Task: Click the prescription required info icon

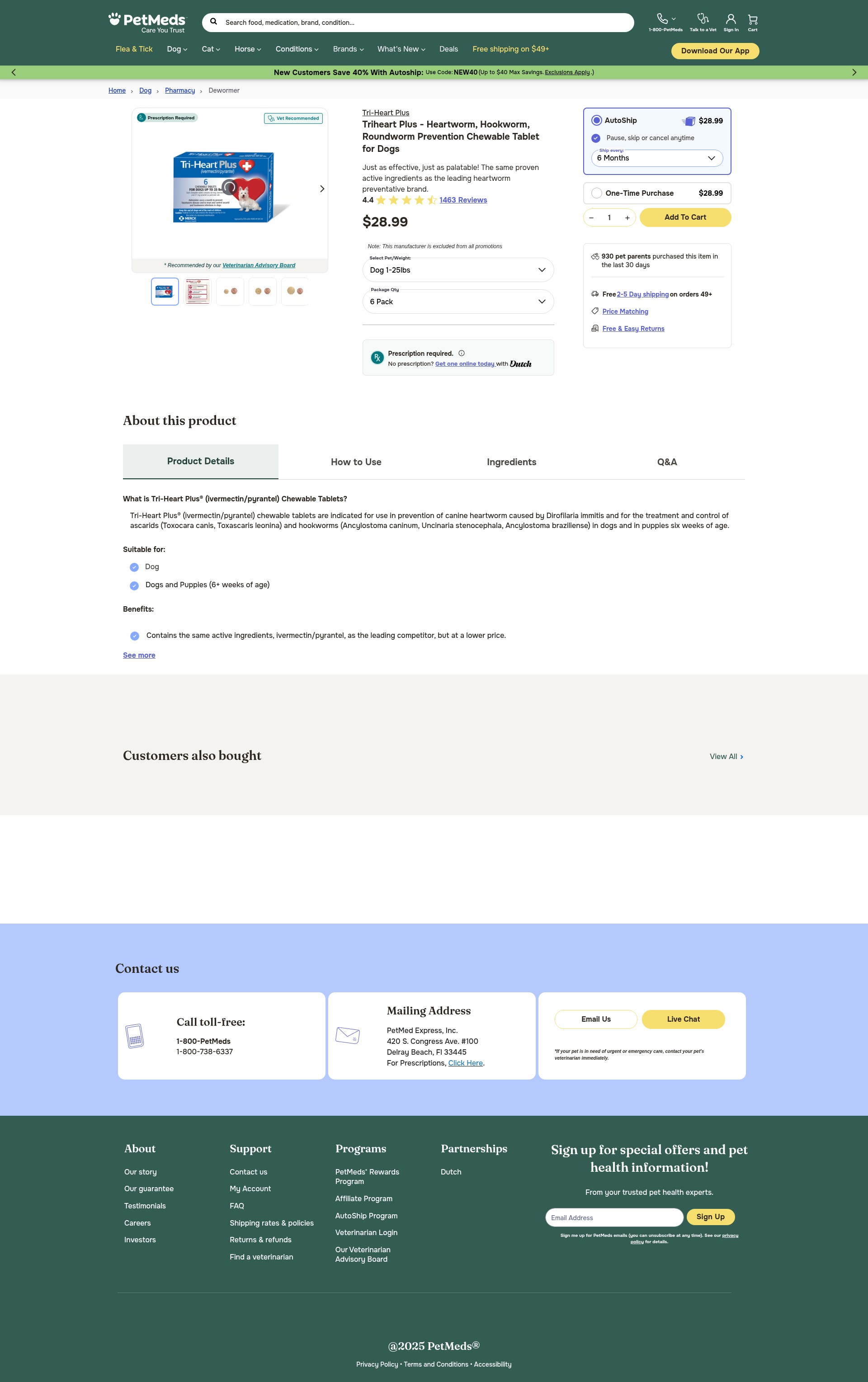Action: coord(462,353)
